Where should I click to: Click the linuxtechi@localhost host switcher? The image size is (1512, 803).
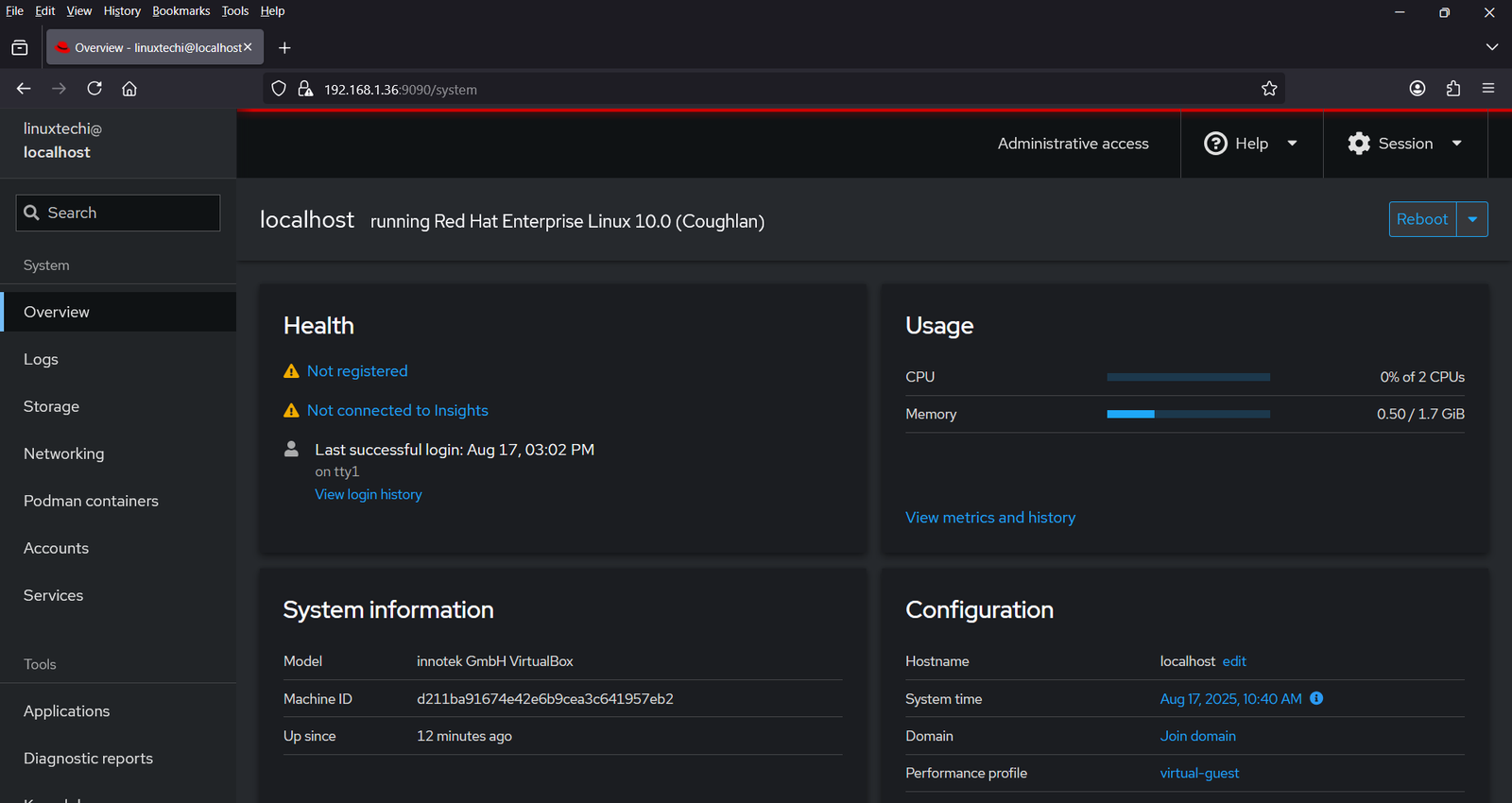pos(118,141)
